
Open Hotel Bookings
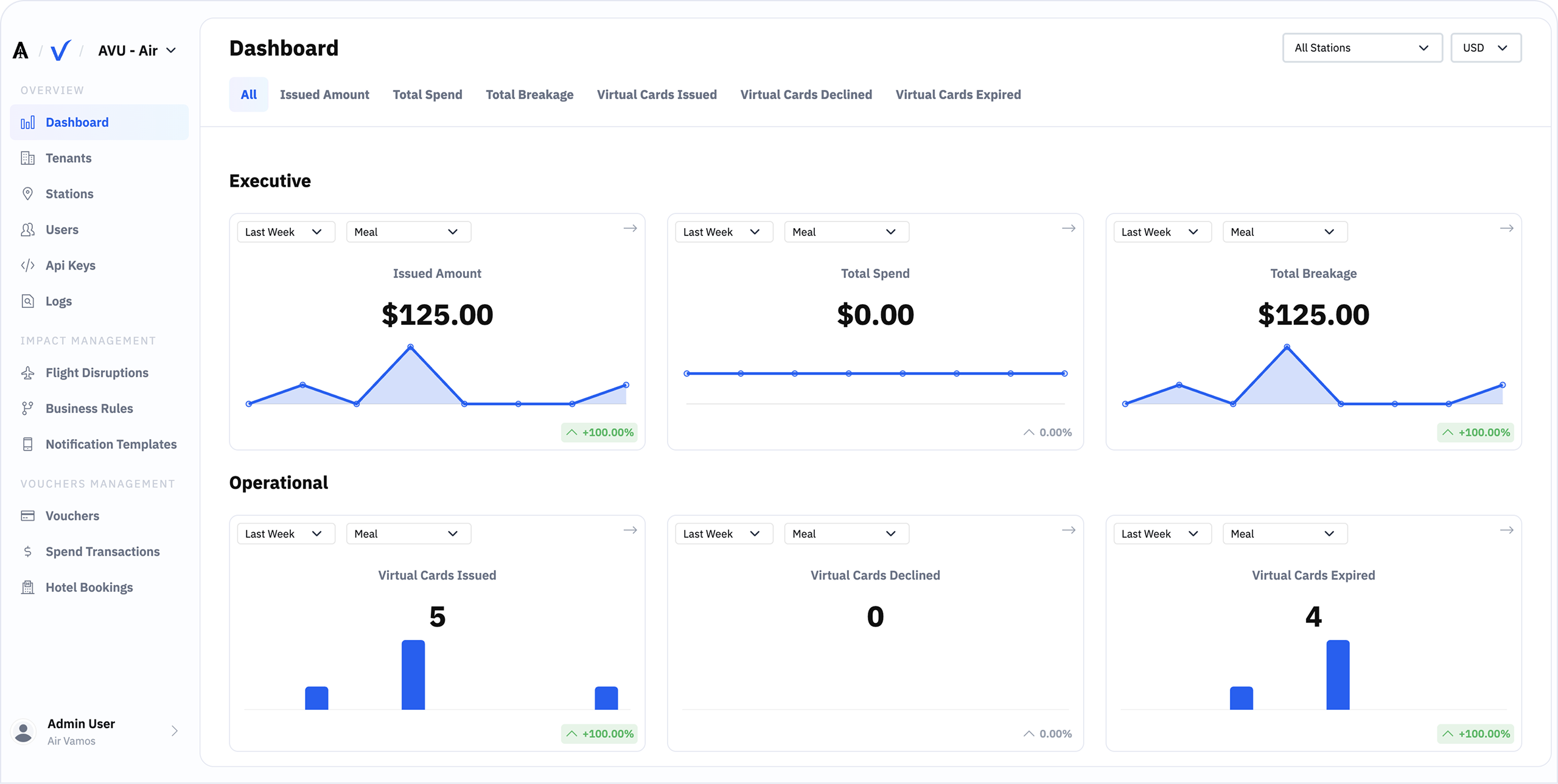[x=89, y=587]
